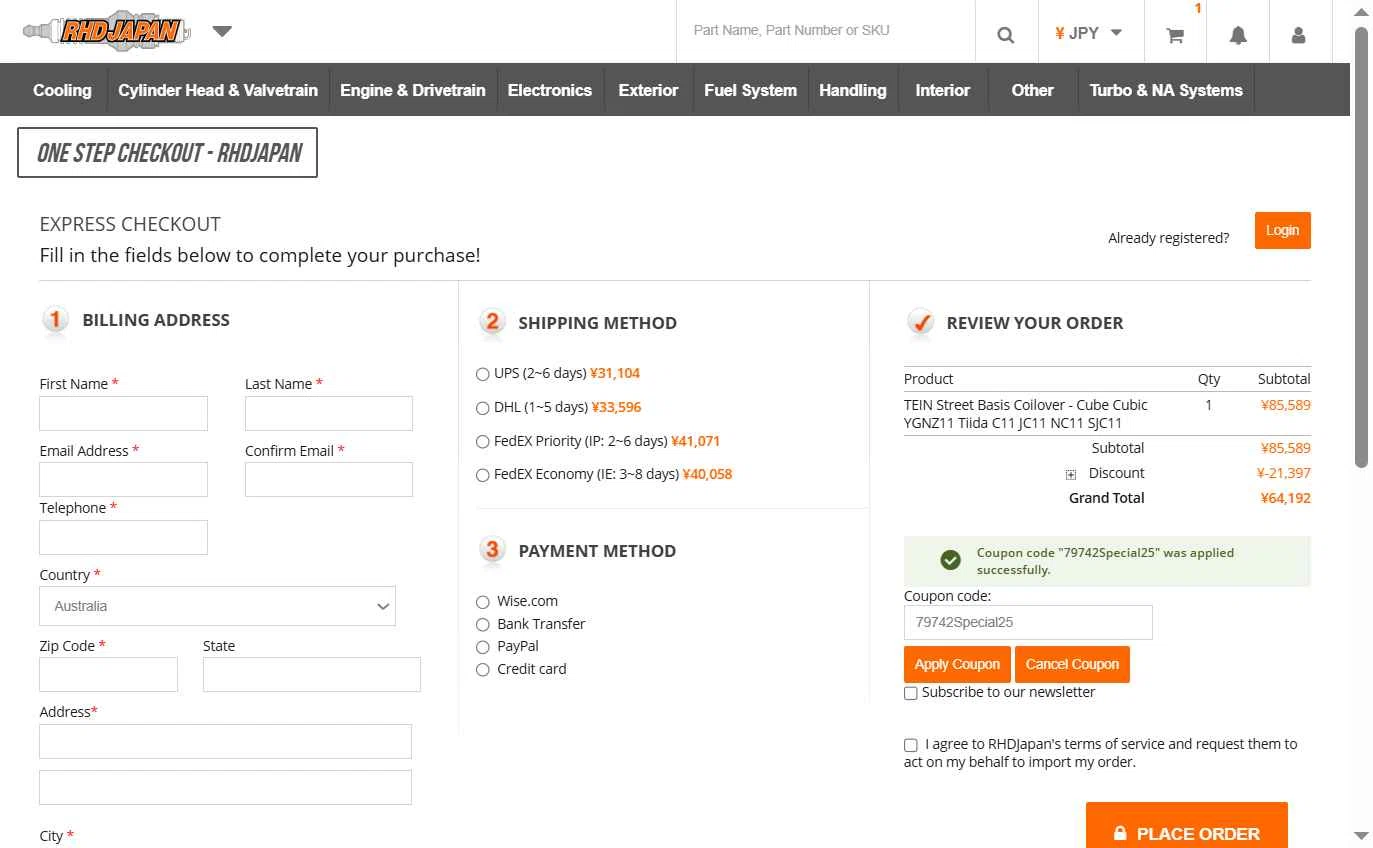Click the Login button
The image size is (1373, 848).
point(1282,230)
